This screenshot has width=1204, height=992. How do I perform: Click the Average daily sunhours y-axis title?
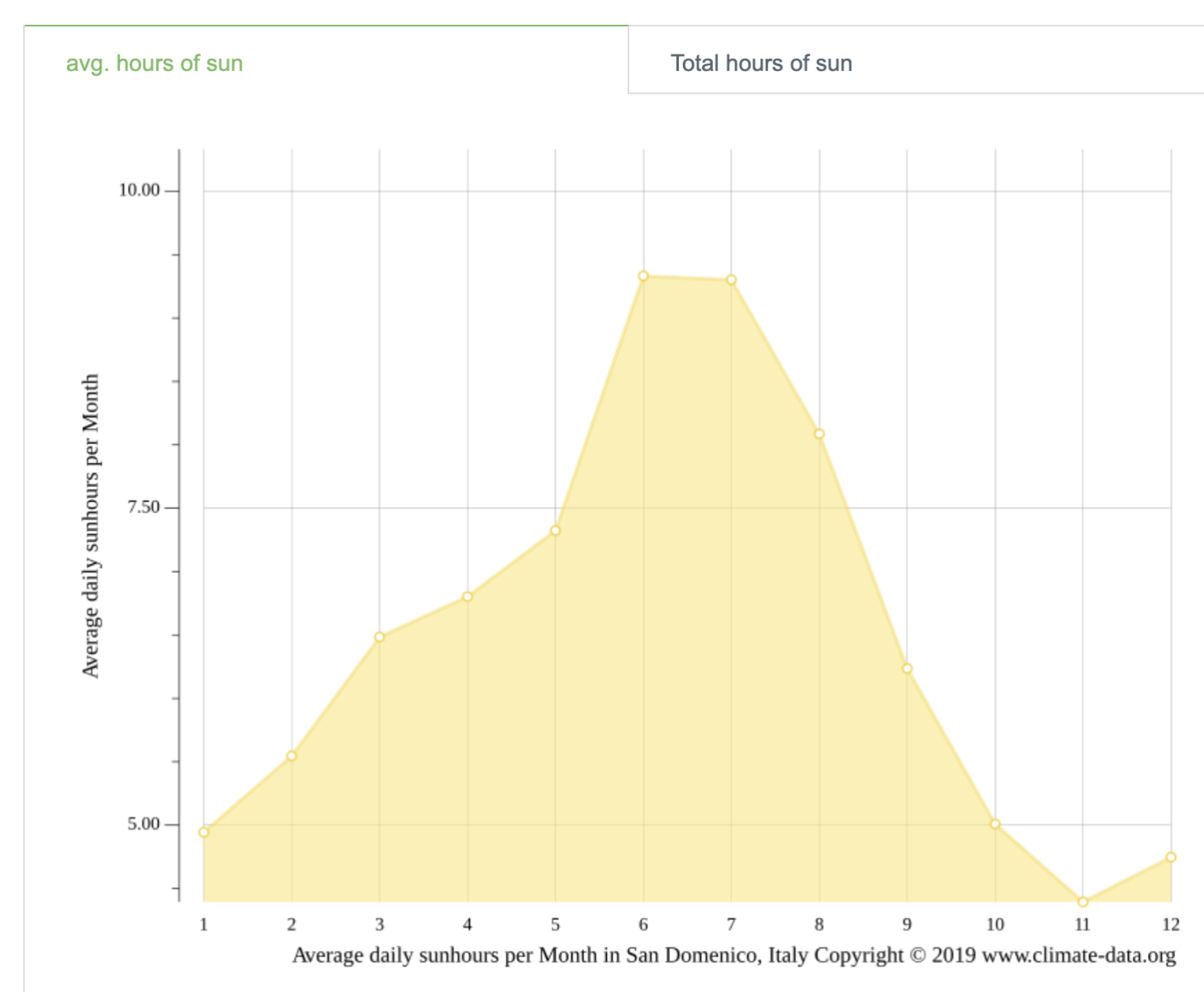pyautogui.click(x=90, y=526)
